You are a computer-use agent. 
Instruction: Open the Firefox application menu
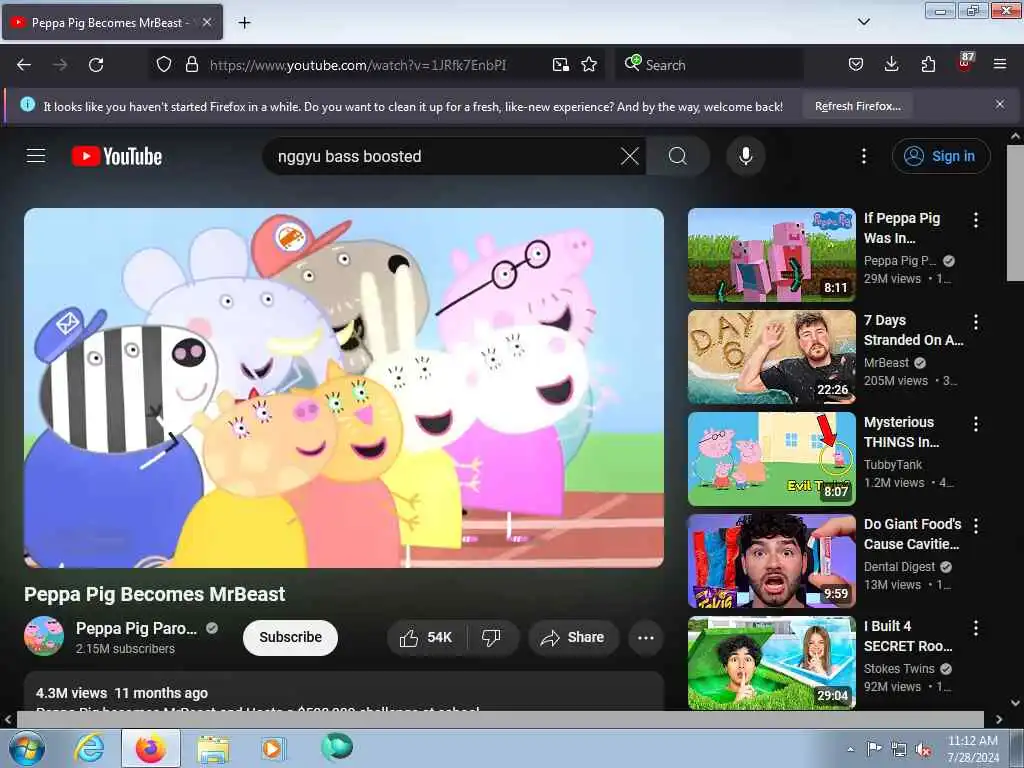[1000, 65]
